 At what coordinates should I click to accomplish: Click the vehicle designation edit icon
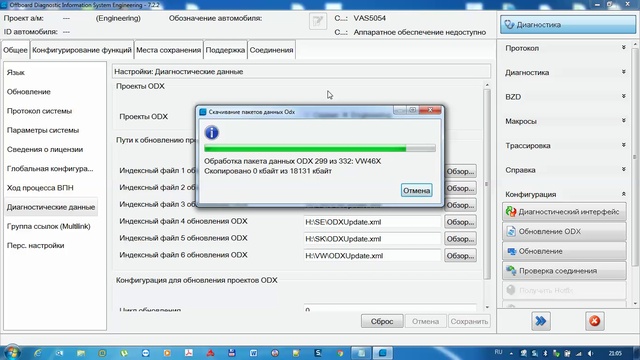tap(318, 21)
